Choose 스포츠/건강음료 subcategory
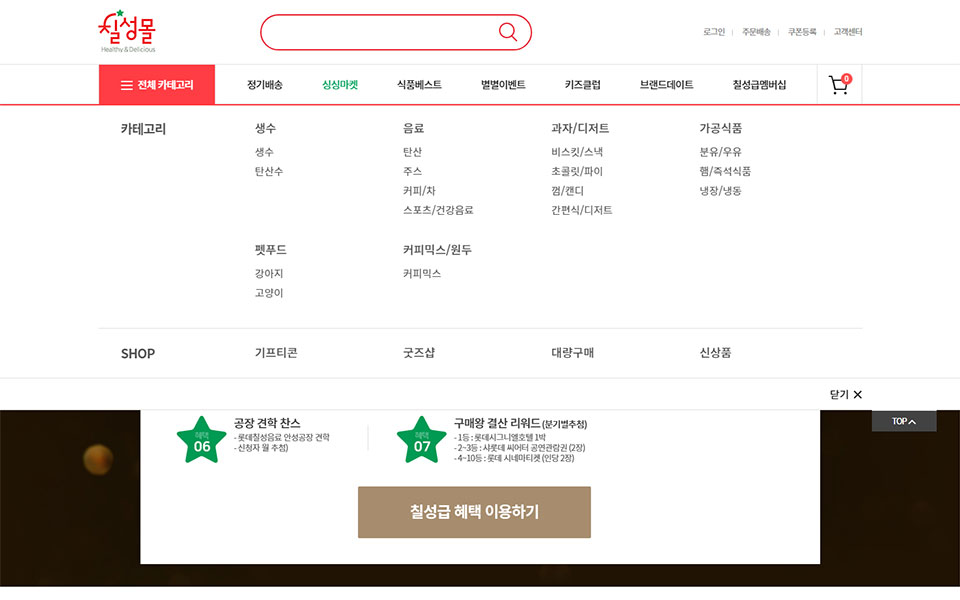This screenshot has width=960, height=600. 438,210
